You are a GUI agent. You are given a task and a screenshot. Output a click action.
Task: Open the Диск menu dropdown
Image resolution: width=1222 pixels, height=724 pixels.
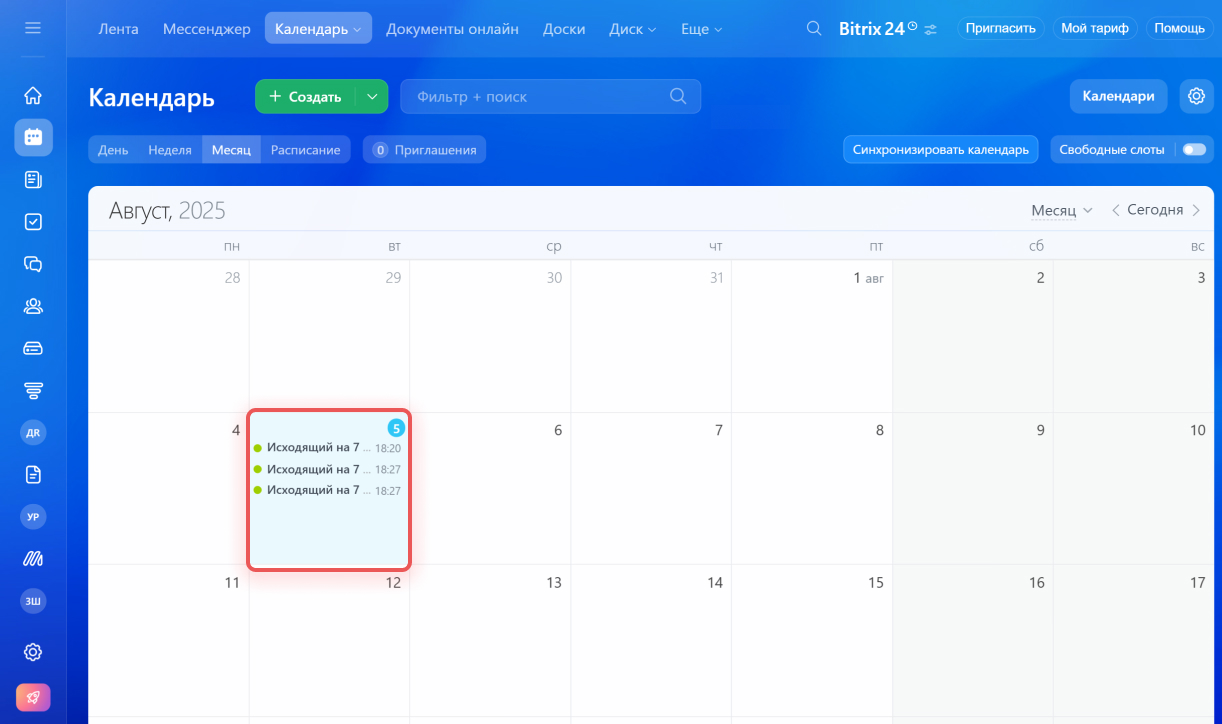(633, 29)
